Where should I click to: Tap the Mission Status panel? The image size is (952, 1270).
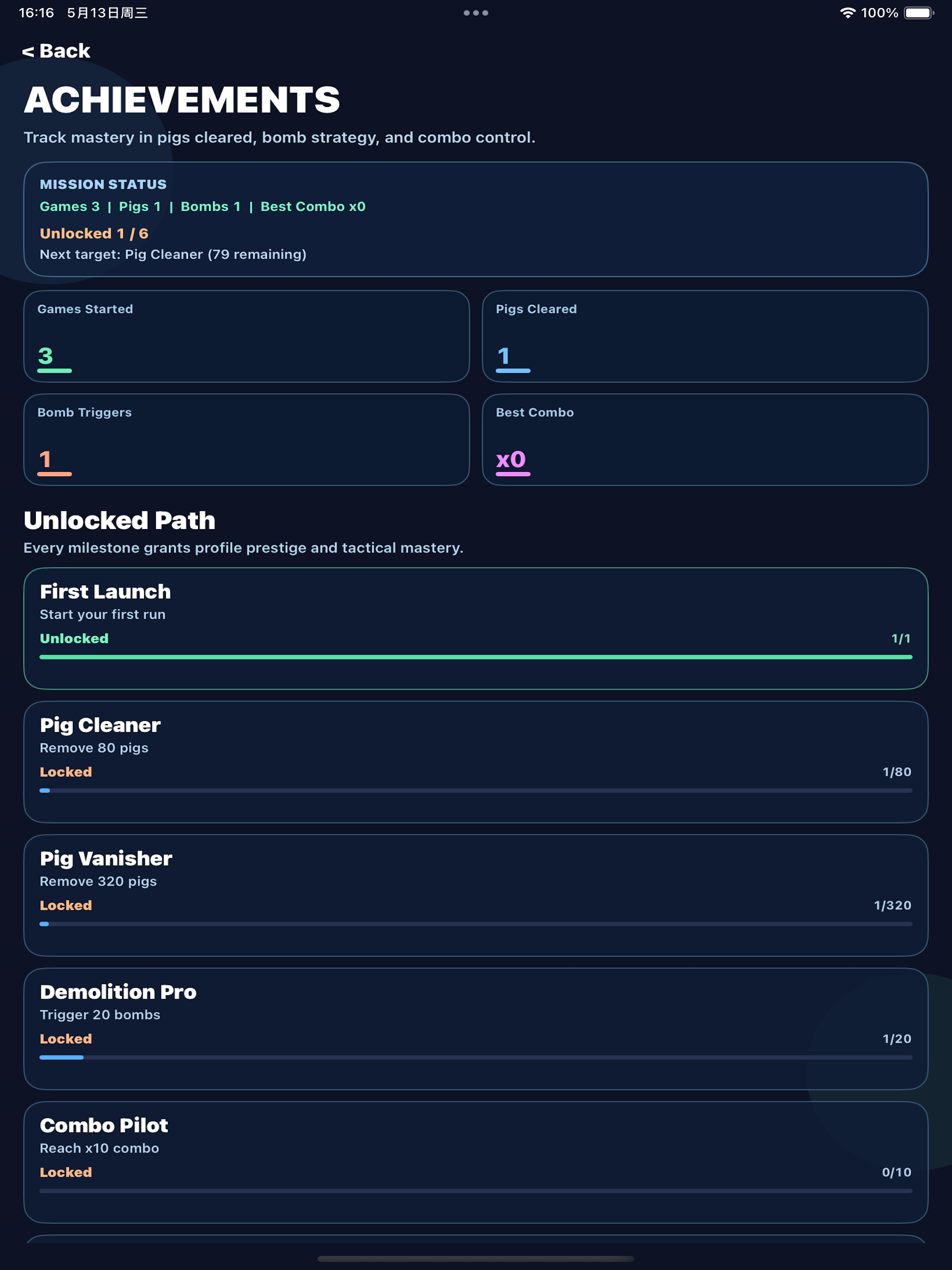tap(476, 219)
